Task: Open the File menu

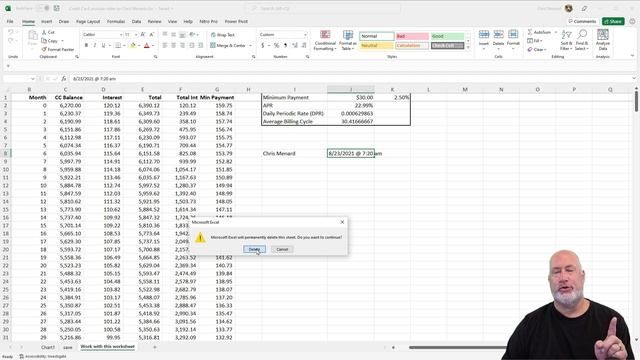Action: coord(10,21)
